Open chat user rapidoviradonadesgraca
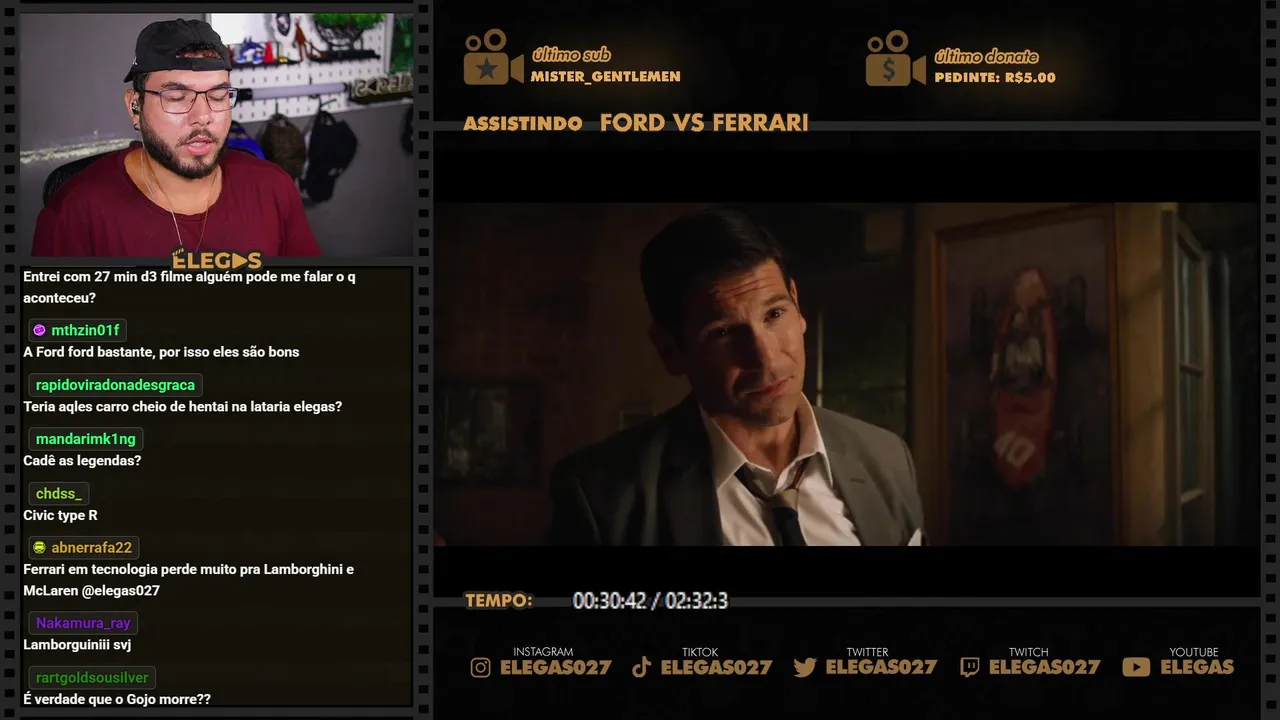 [115, 385]
